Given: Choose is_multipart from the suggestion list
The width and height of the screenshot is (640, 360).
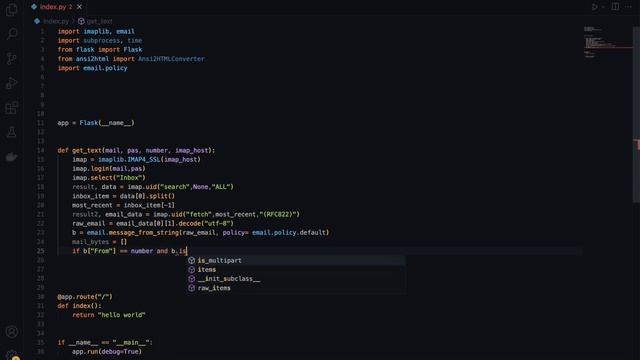Looking at the screenshot, I should coord(296,260).
